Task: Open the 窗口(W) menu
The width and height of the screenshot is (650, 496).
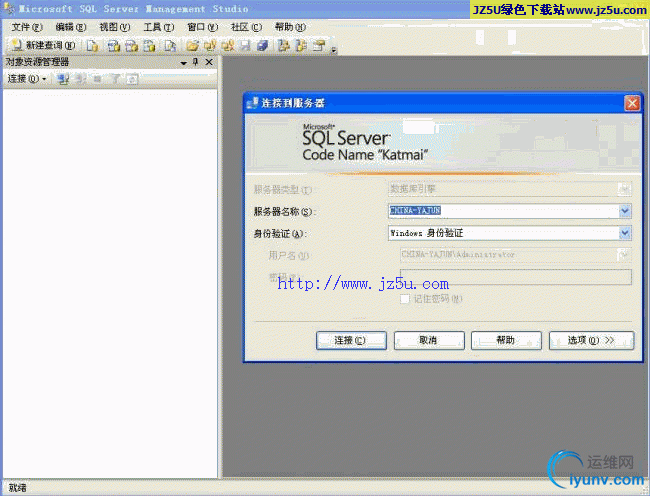Action: click(202, 27)
